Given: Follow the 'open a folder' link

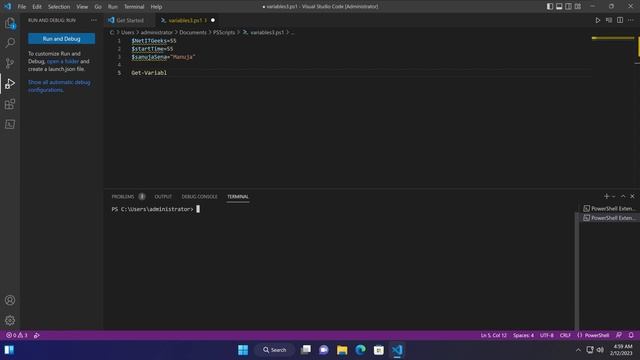Looking at the screenshot, I should coord(63,61).
